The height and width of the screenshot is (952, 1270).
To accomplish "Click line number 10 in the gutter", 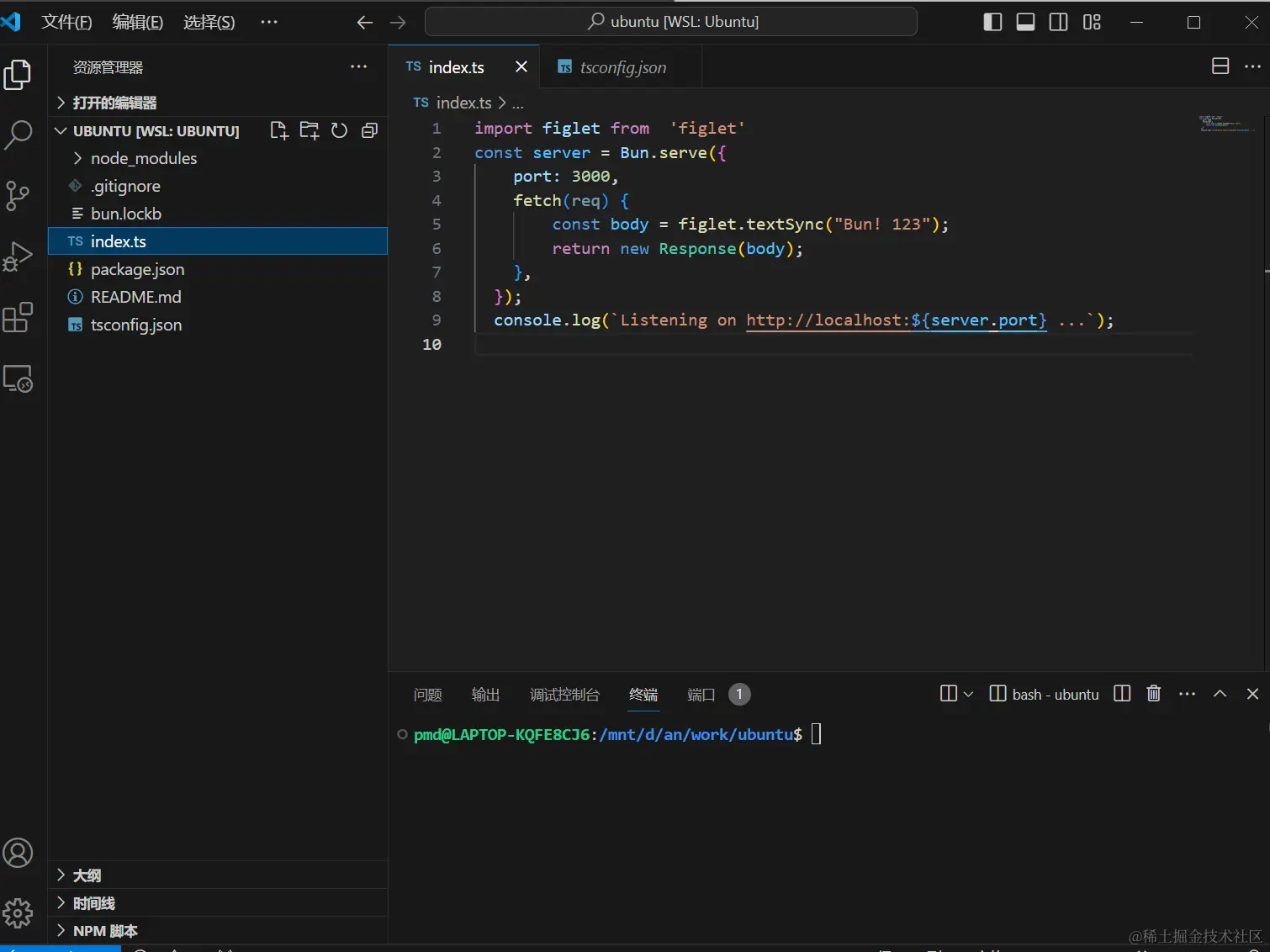I will (x=431, y=344).
